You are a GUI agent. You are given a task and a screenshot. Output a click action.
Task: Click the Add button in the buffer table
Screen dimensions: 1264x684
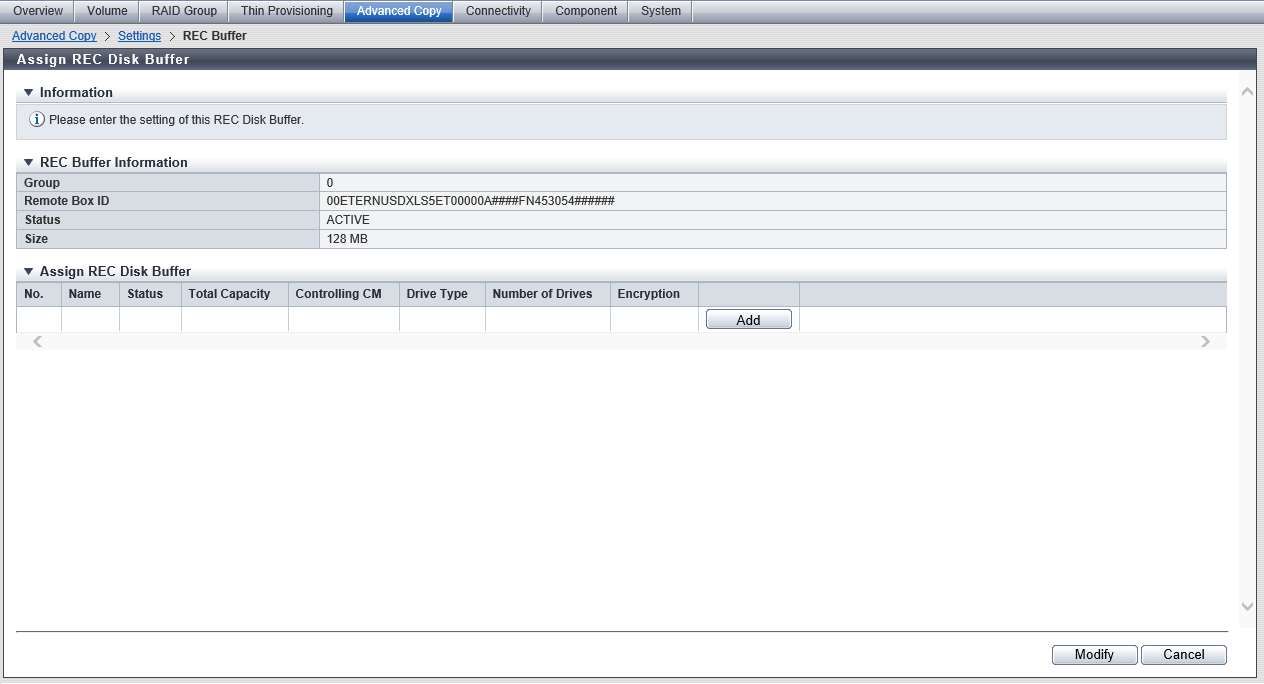pyautogui.click(x=748, y=318)
